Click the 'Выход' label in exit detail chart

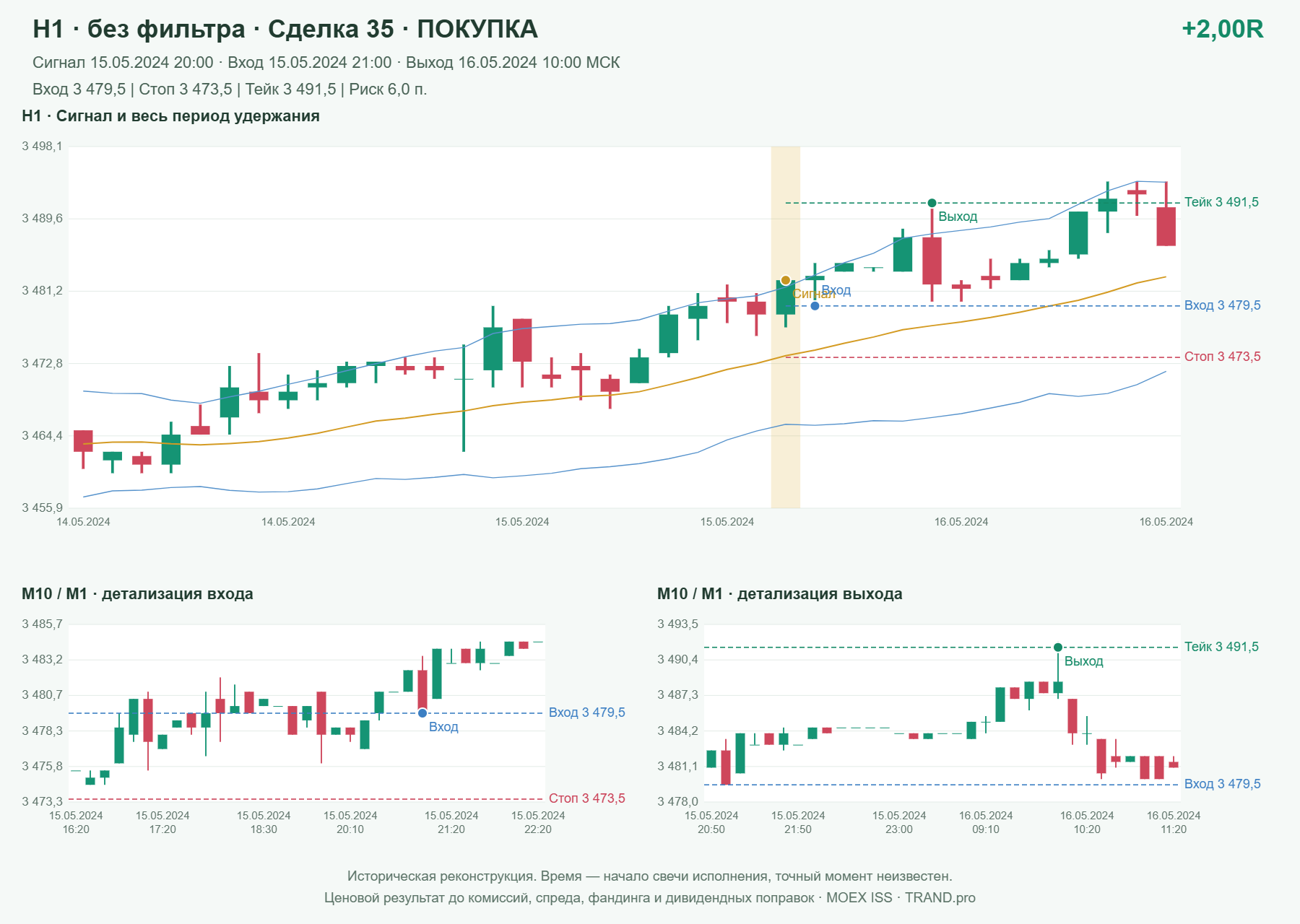click(x=1083, y=661)
